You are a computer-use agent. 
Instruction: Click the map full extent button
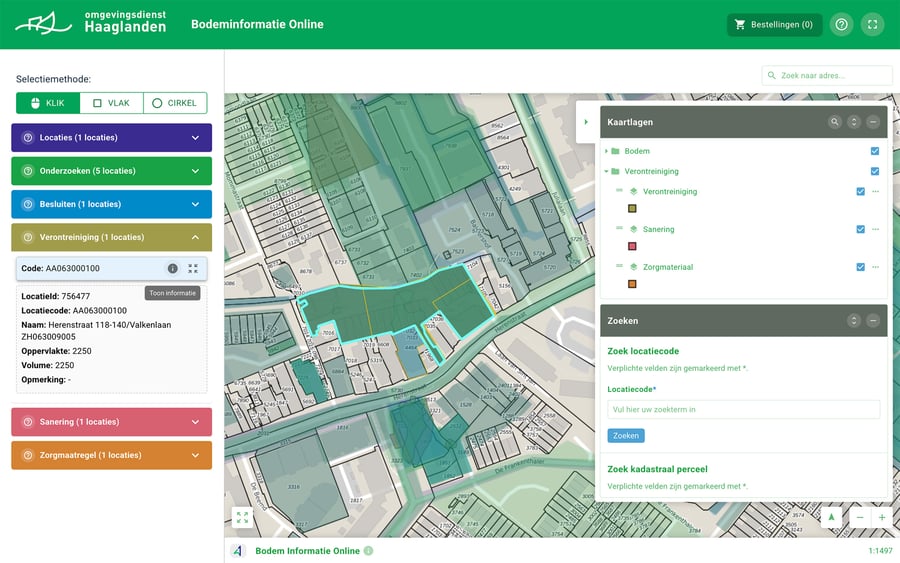pos(242,518)
